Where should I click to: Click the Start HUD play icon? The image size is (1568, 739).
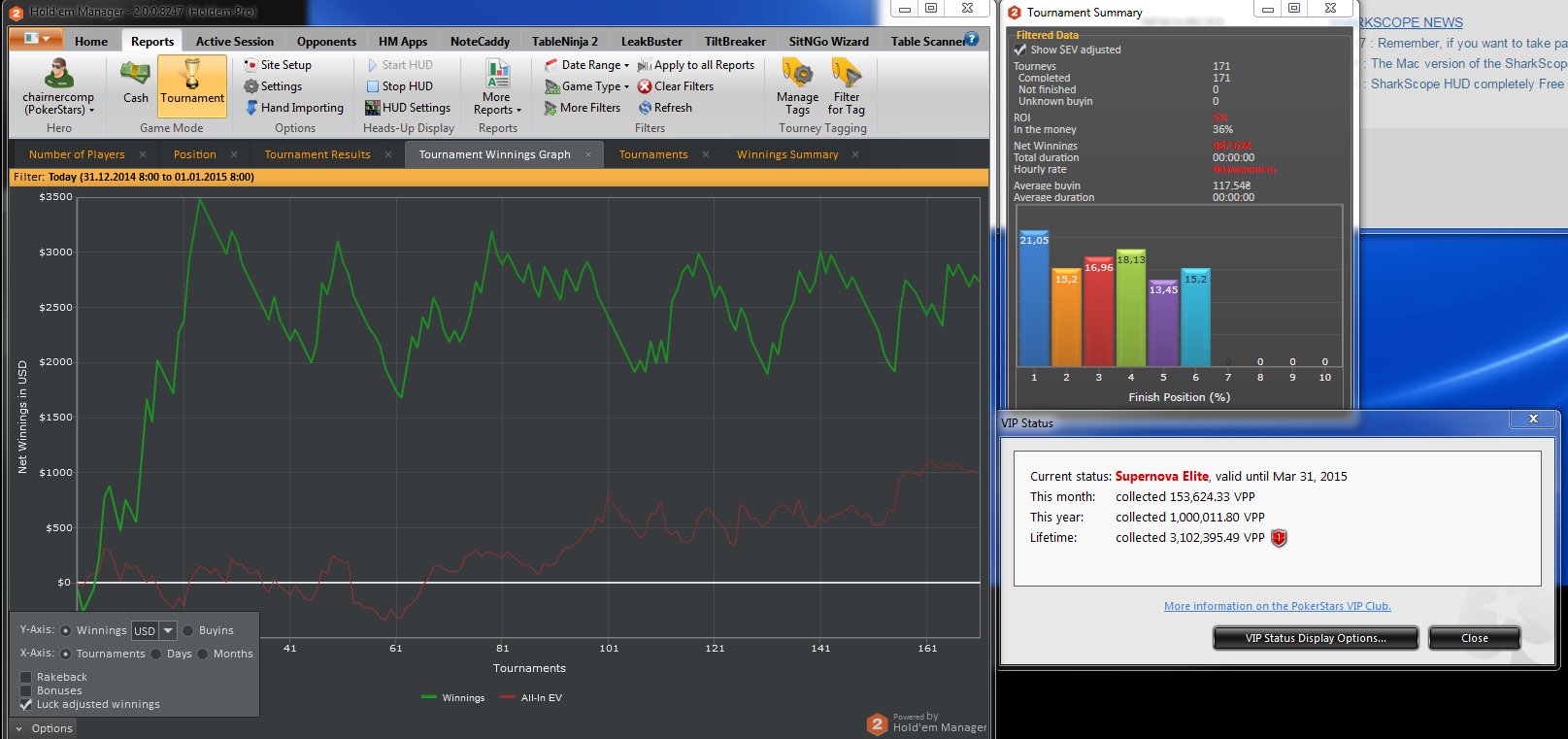coord(373,65)
